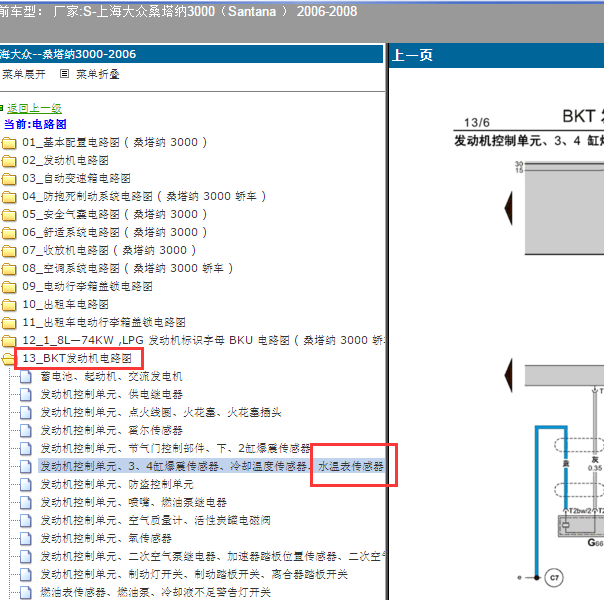
Task: Open folder icon for 03_自动变速箱电路图
Action: coord(9,179)
